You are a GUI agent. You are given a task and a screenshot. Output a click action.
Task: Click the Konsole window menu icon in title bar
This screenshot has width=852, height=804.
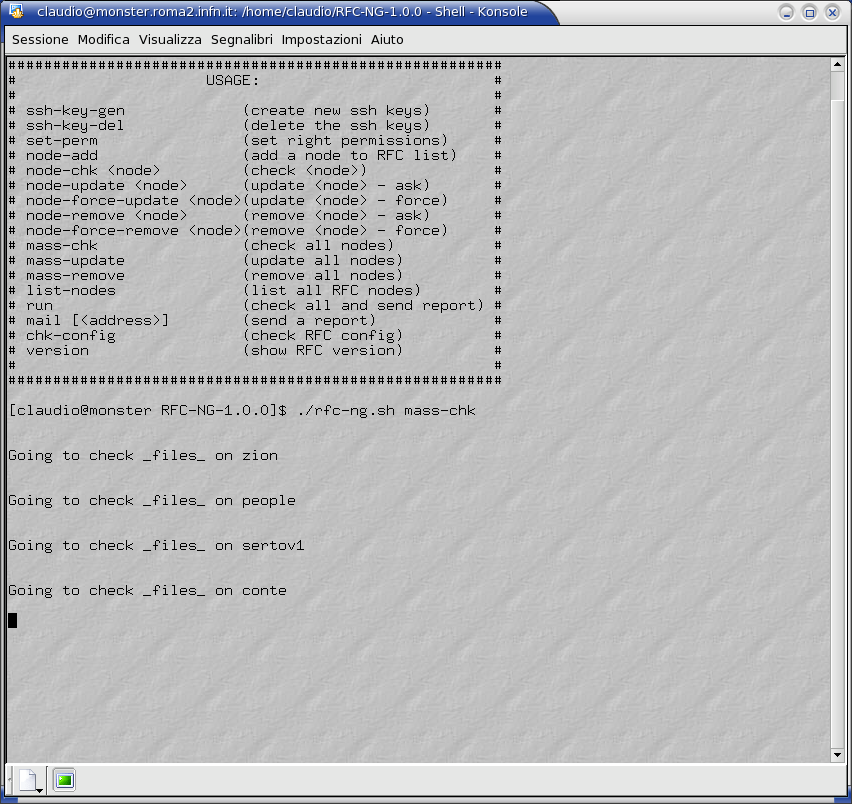16,11
